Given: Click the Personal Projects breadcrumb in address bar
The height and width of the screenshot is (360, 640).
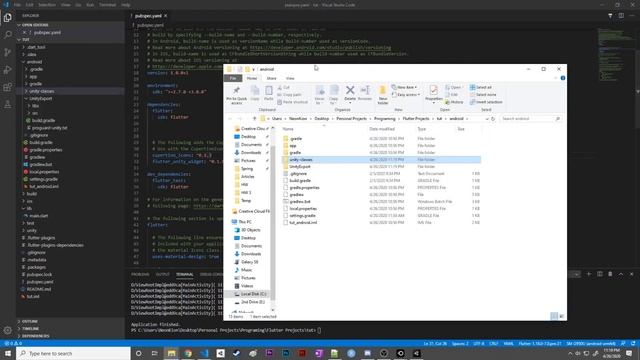Looking at the screenshot, I should (351, 119).
